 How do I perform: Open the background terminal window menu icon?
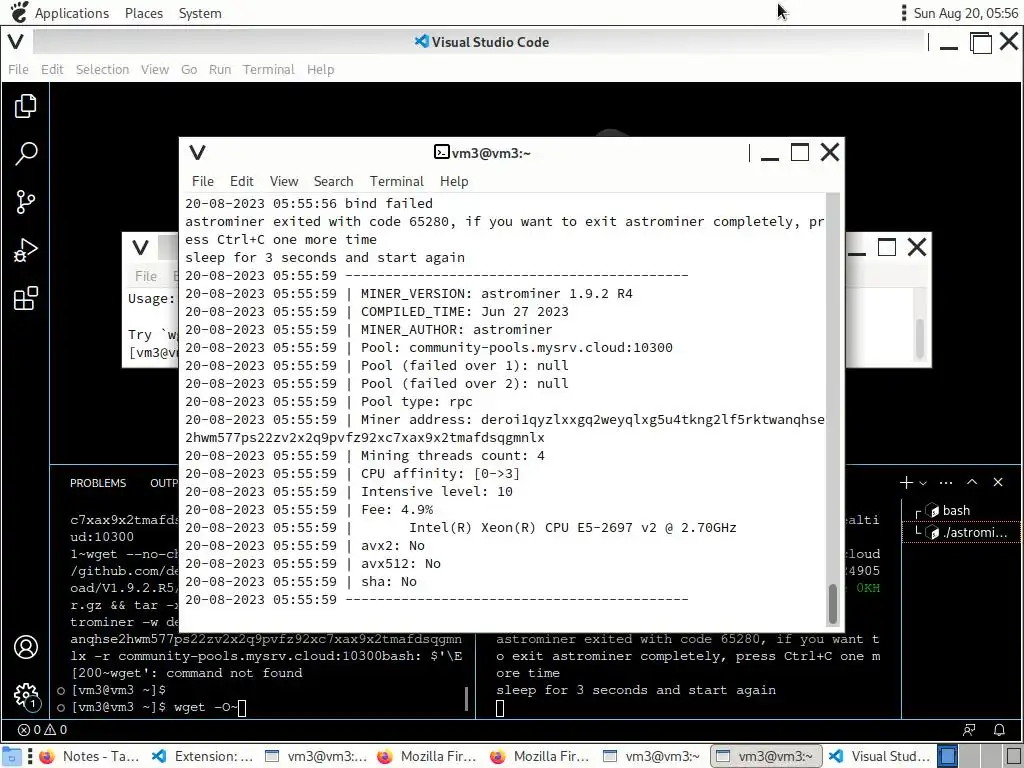[140, 248]
